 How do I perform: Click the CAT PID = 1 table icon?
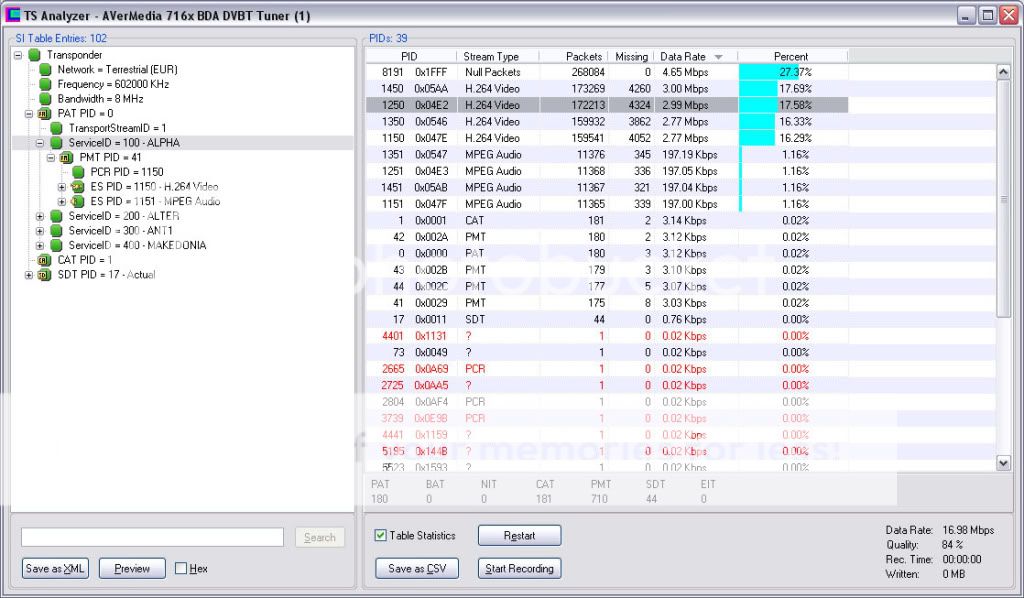click(44, 260)
